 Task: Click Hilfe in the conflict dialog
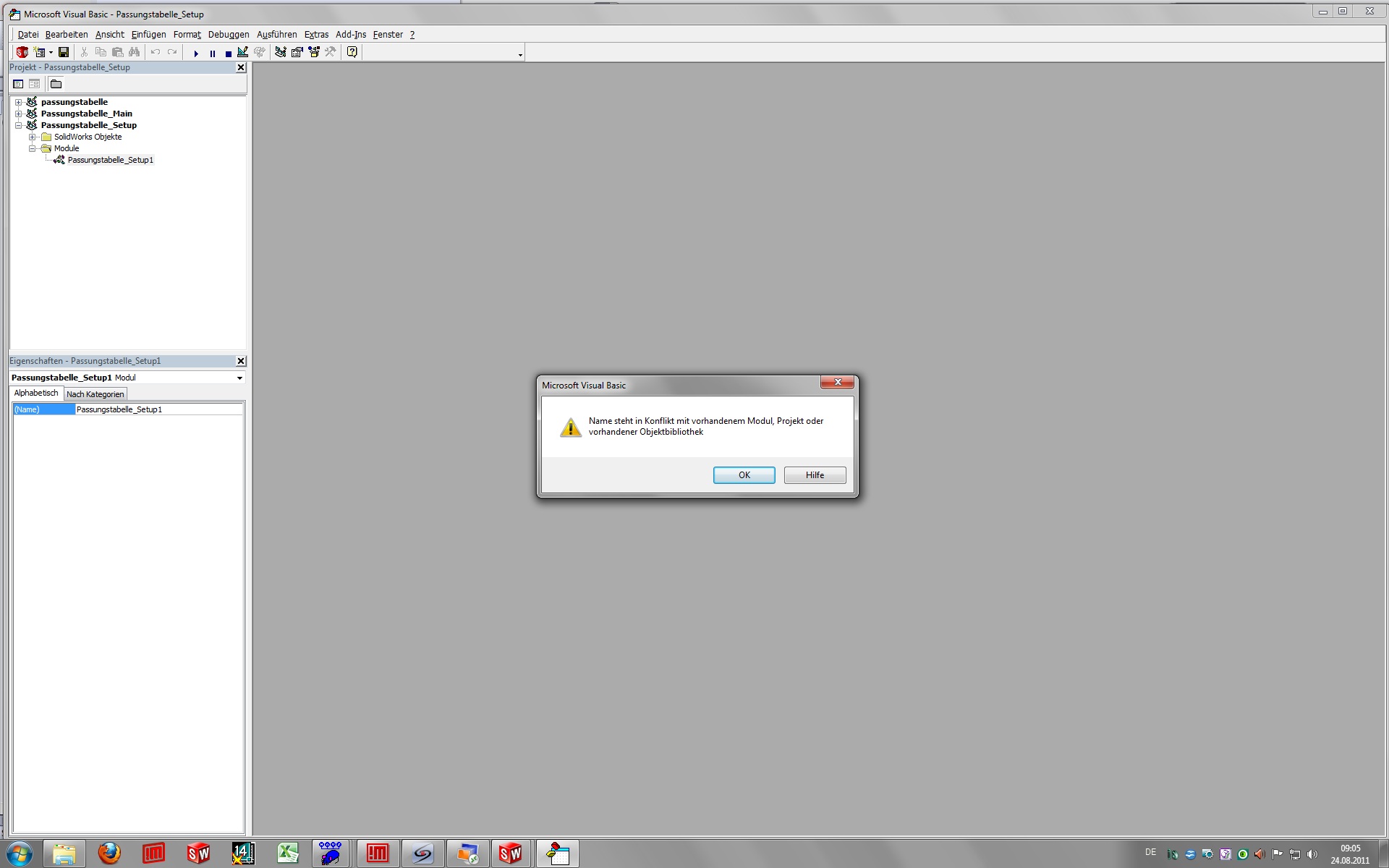coord(815,475)
